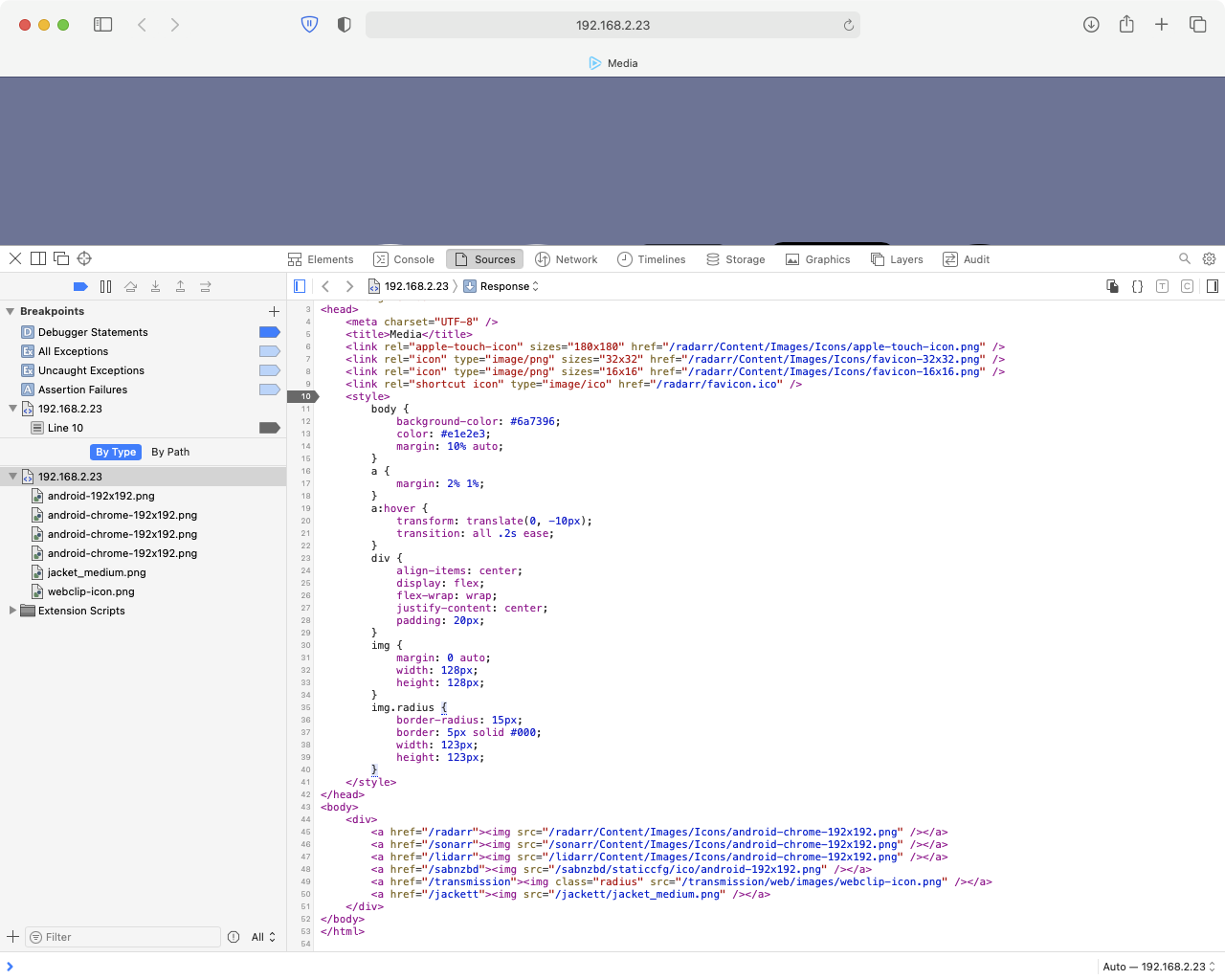
Task: Toggle the navigation sidebar icon
Action: (300, 286)
